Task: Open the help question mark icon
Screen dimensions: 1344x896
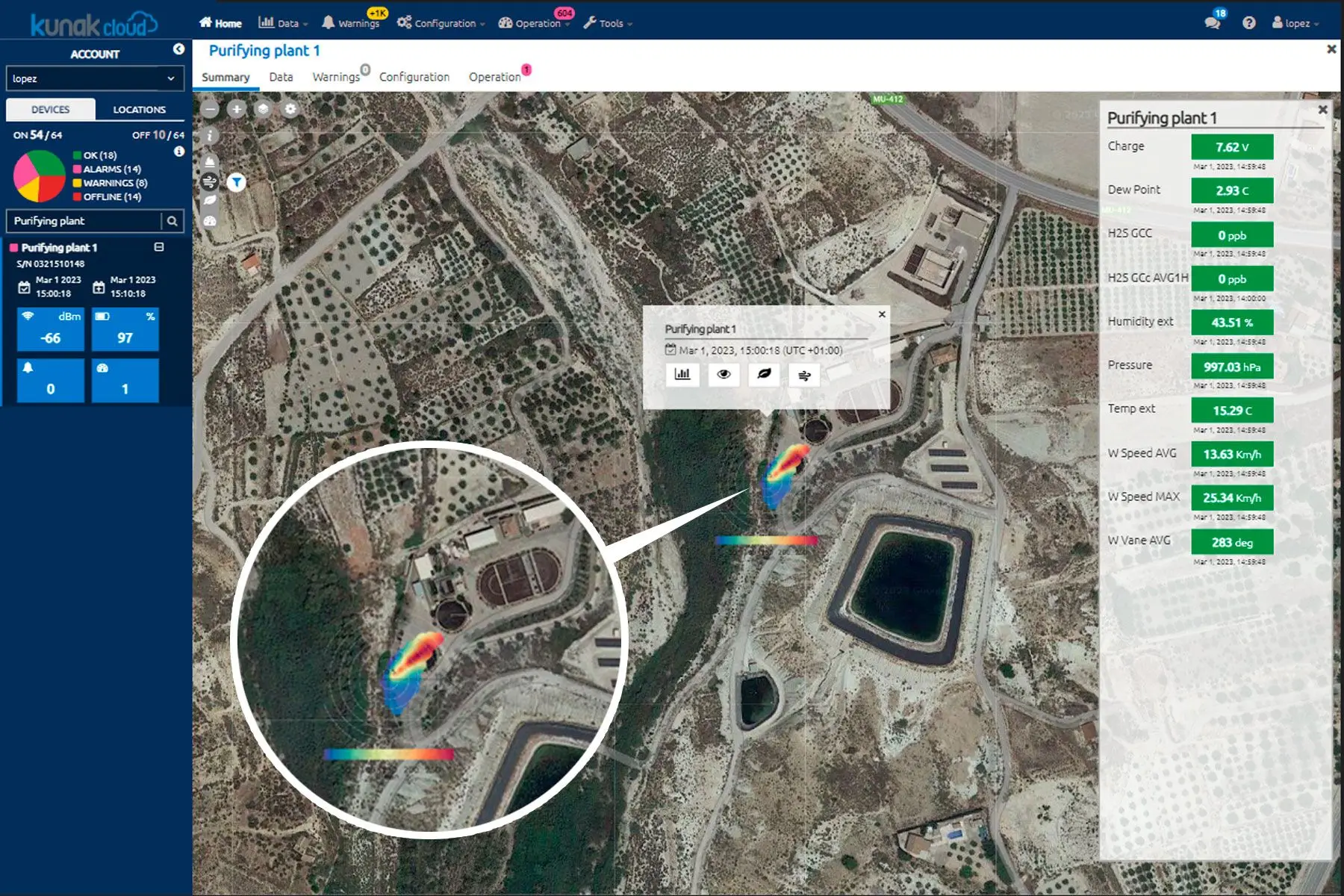Action: coord(1249,23)
